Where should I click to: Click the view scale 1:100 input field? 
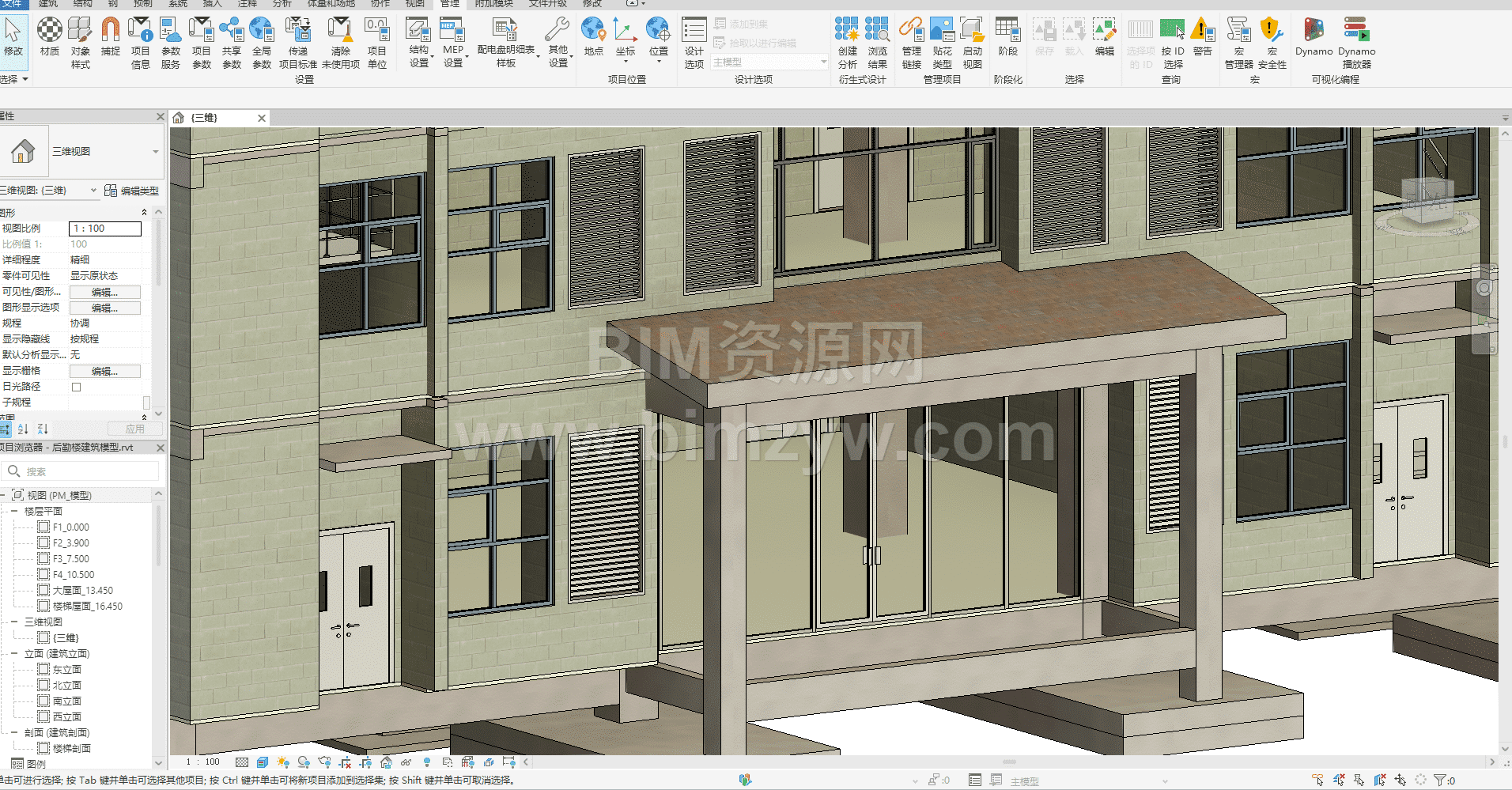click(105, 229)
